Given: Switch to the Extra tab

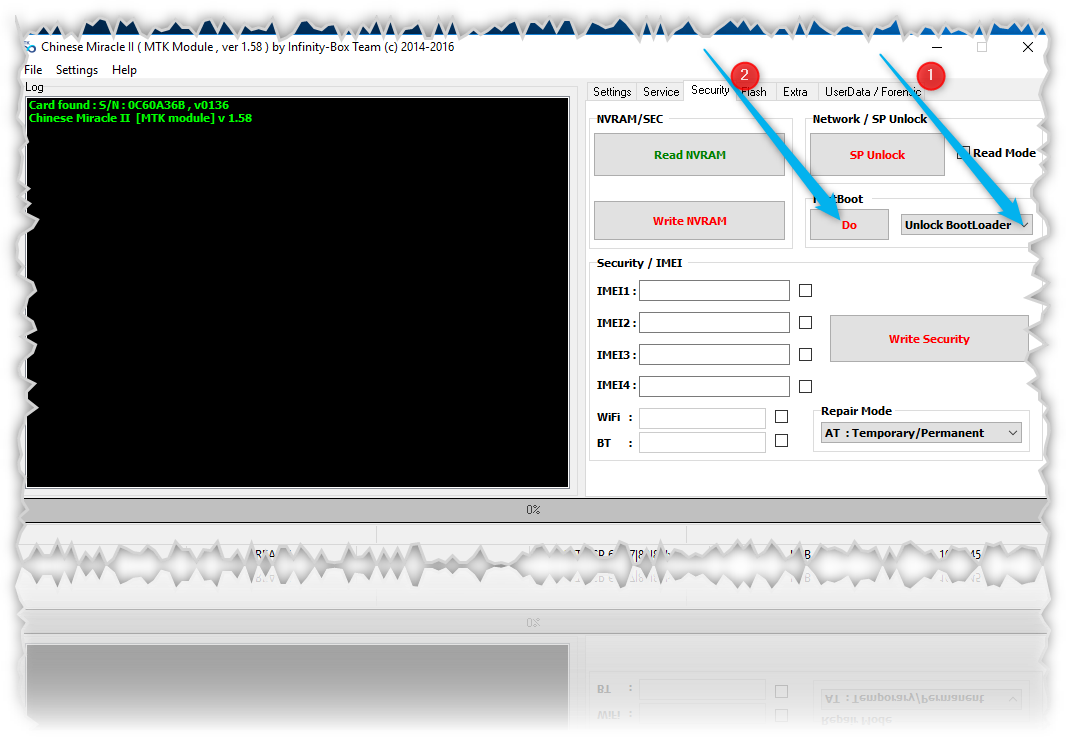Looking at the screenshot, I should click(795, 92).
